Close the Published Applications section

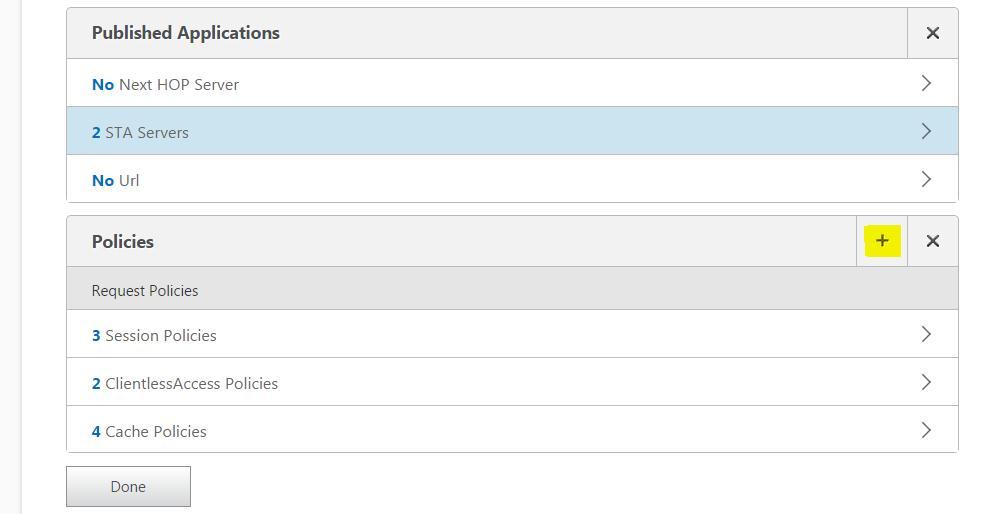point(932,33)
